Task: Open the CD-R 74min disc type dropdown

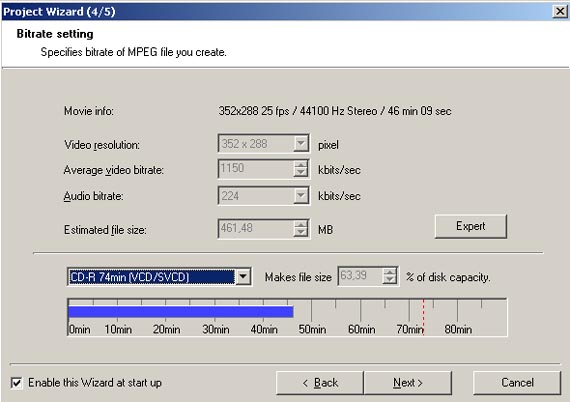Action: click(243, 277)
